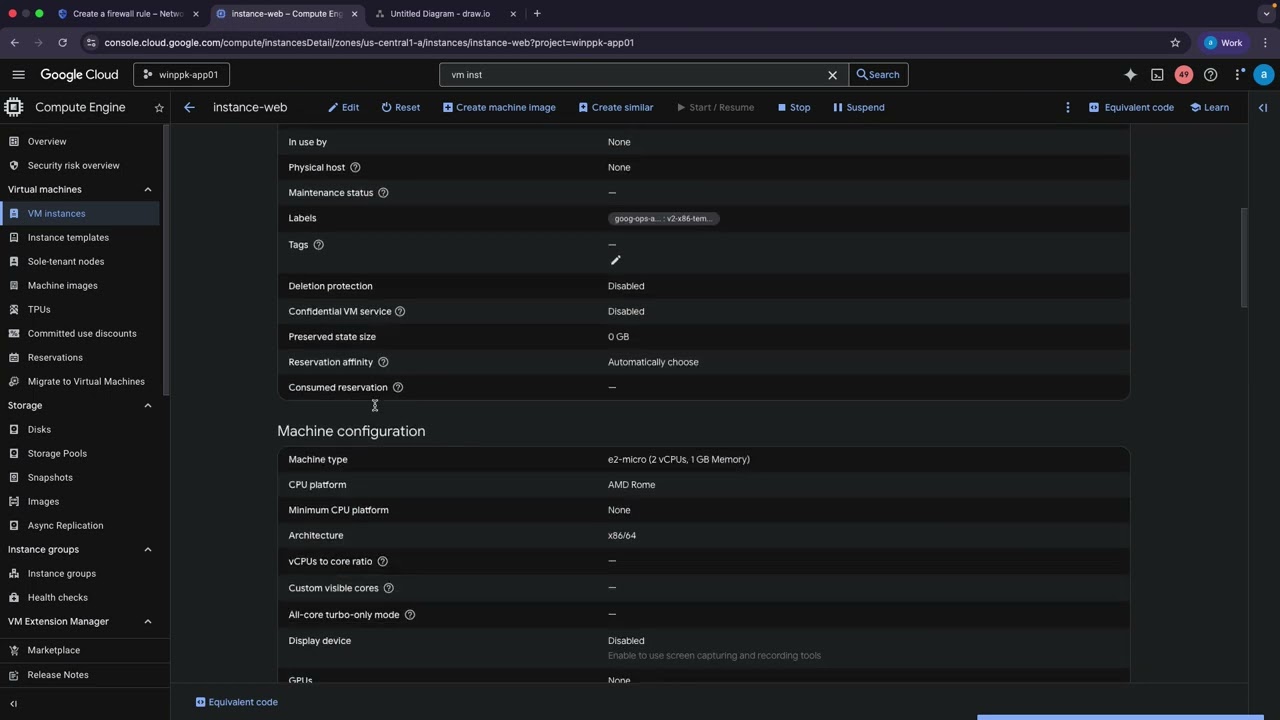Collapse the Virtual machines section
1280x720 pixels.
[x=148, y=190]
